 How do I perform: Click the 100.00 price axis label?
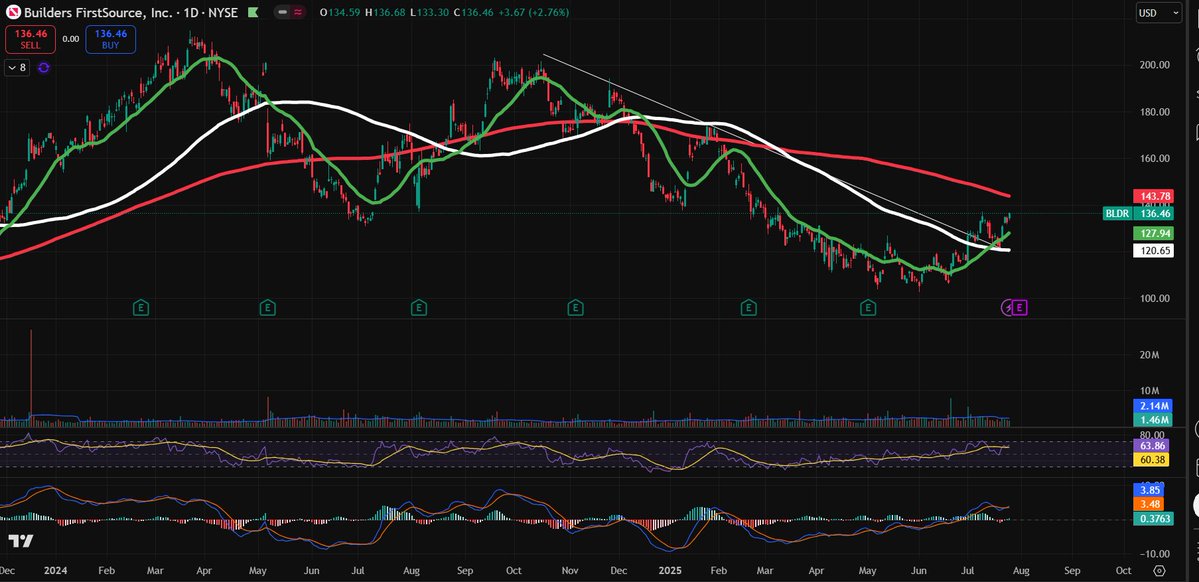(1155, 298)
